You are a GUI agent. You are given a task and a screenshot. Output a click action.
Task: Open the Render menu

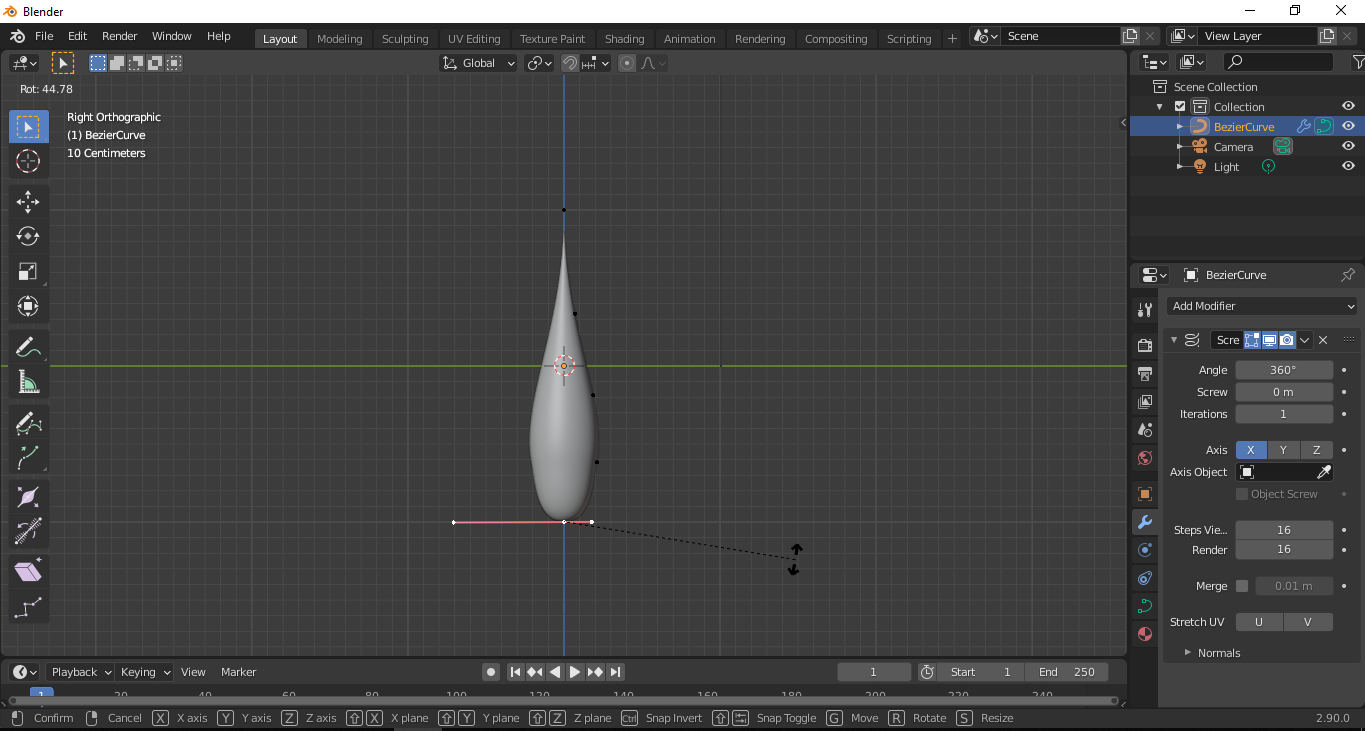tap(119, 36)
